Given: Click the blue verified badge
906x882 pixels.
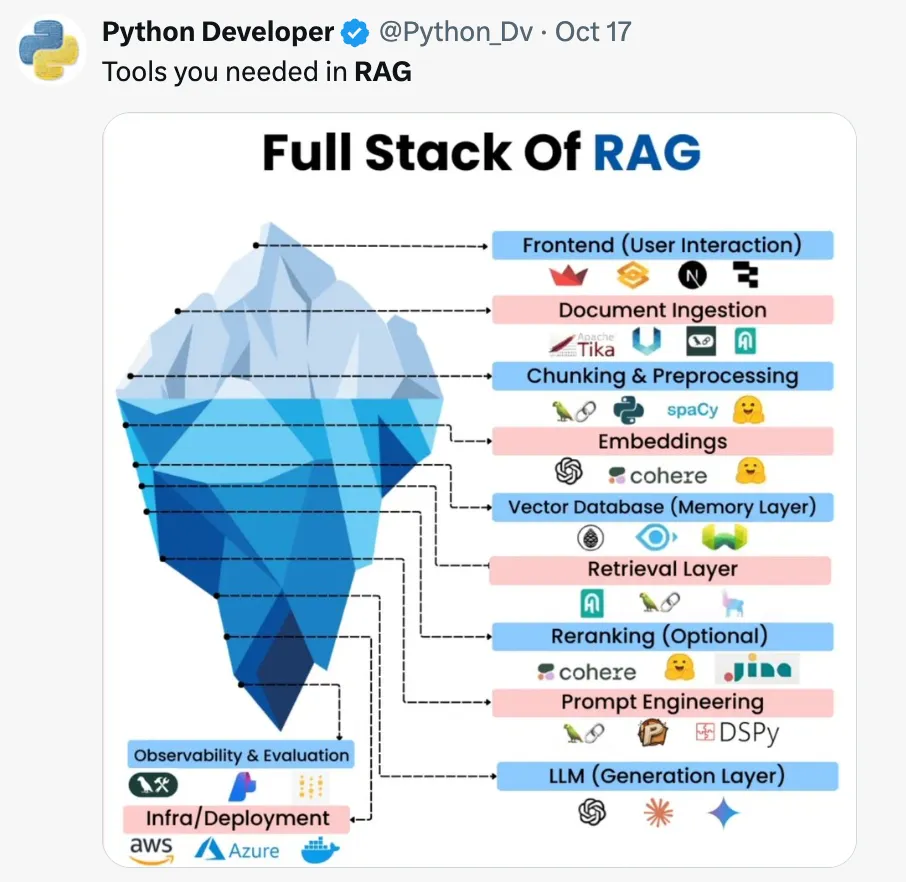Looking at the screenshot, I should pos(355,32).
